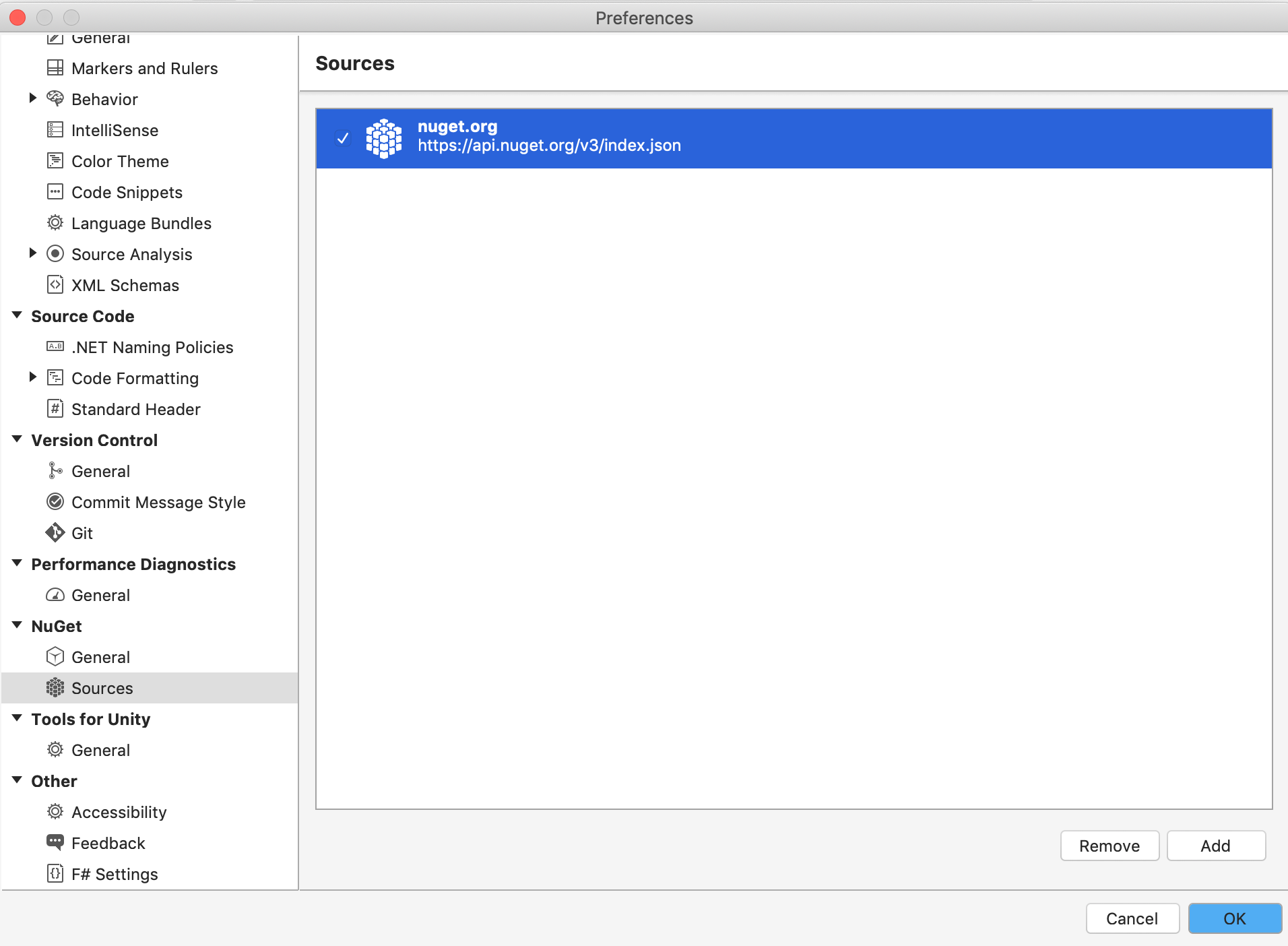Click the api.nuget.org index.json URL text
This screenshot has width=1288, height=946.
coord(549,146)
